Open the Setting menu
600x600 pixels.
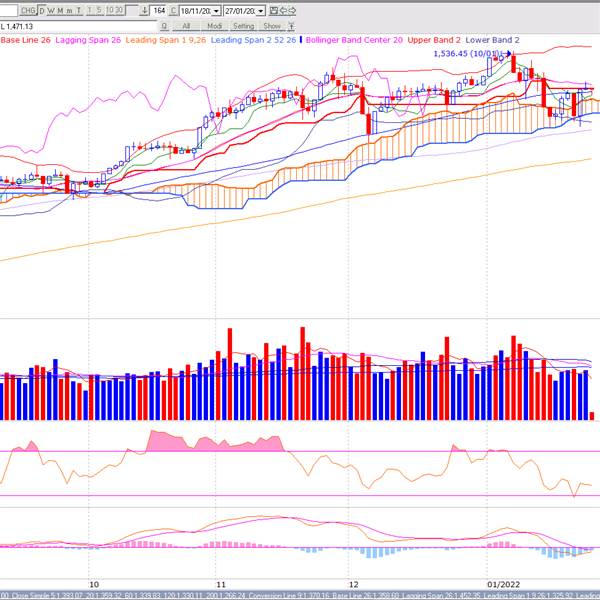click(x=243, y=26)
